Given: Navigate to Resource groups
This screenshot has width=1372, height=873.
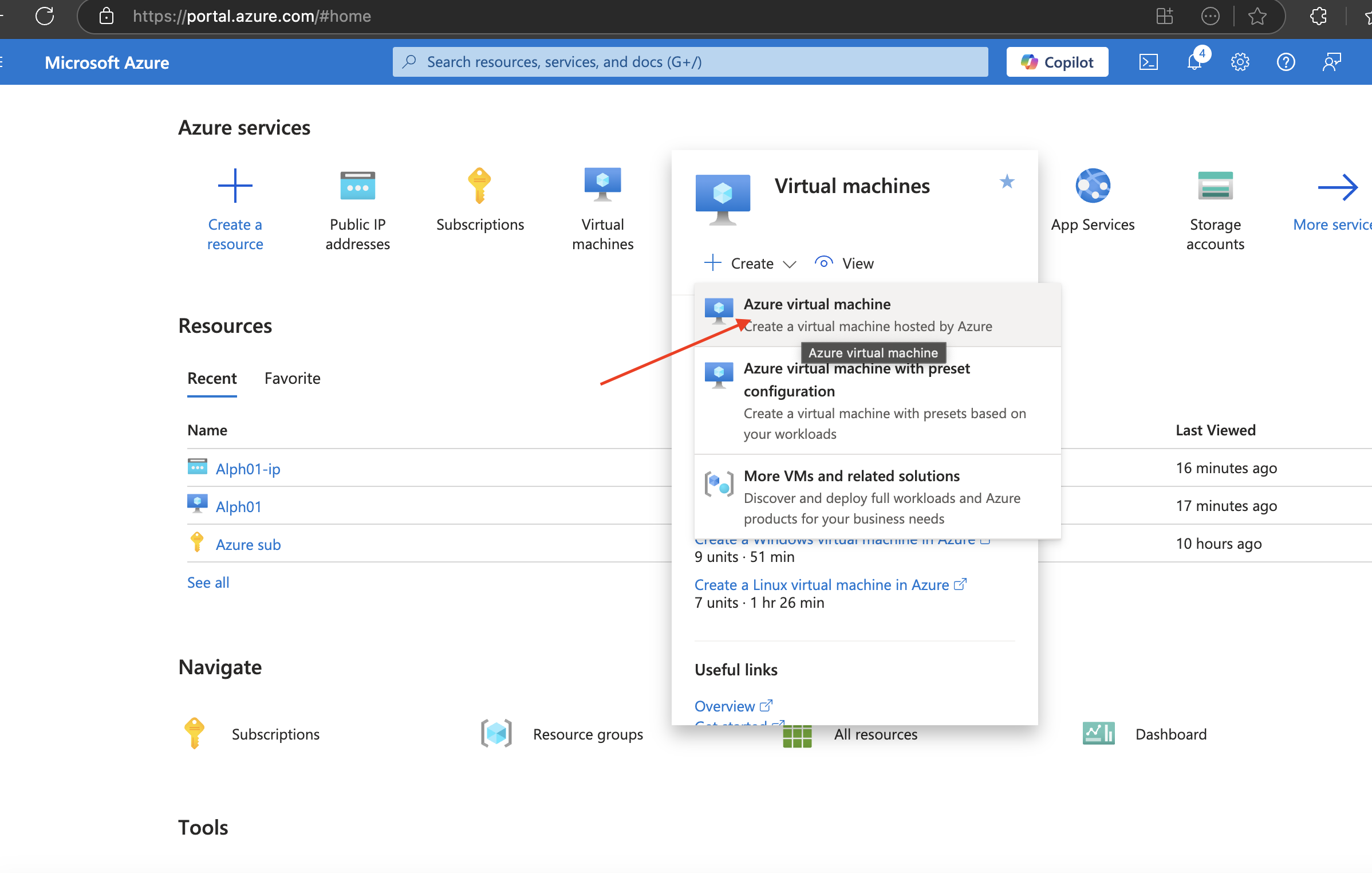Looking at the screenshot, I should point(562,734).
